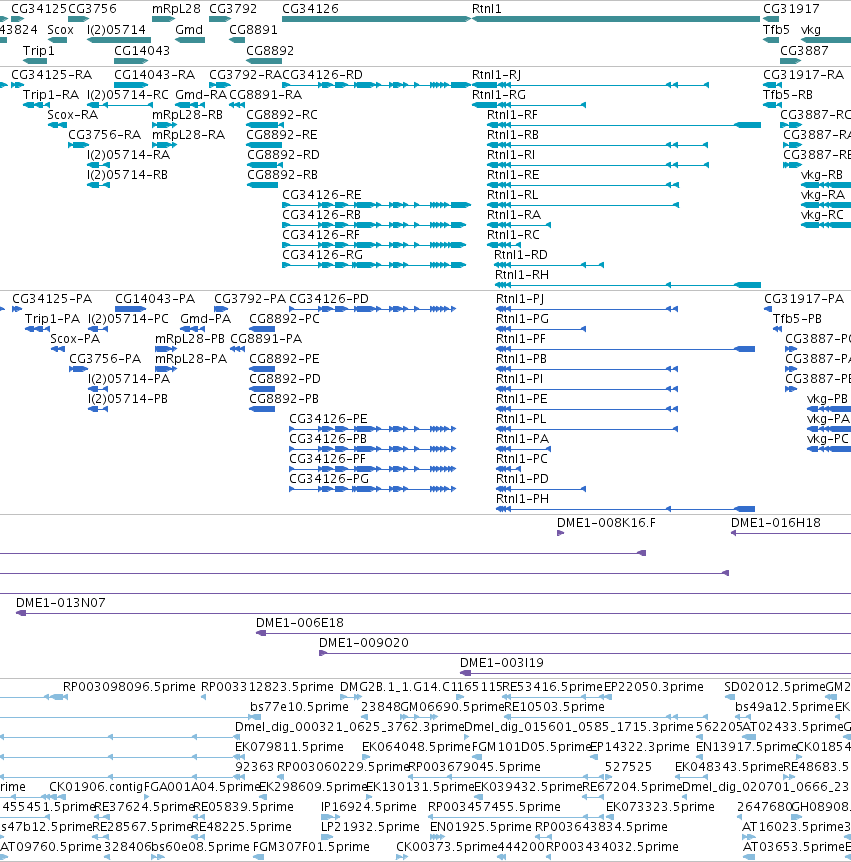
Task: Click EST IP16924.5prime label
Action: click(x=369, y=807)
